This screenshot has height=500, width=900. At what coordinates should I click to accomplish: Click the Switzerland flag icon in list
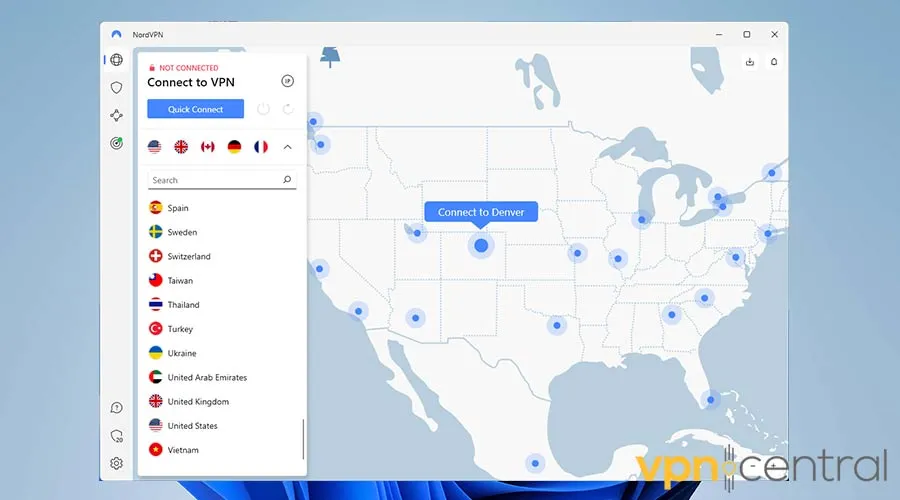[156, 256]
